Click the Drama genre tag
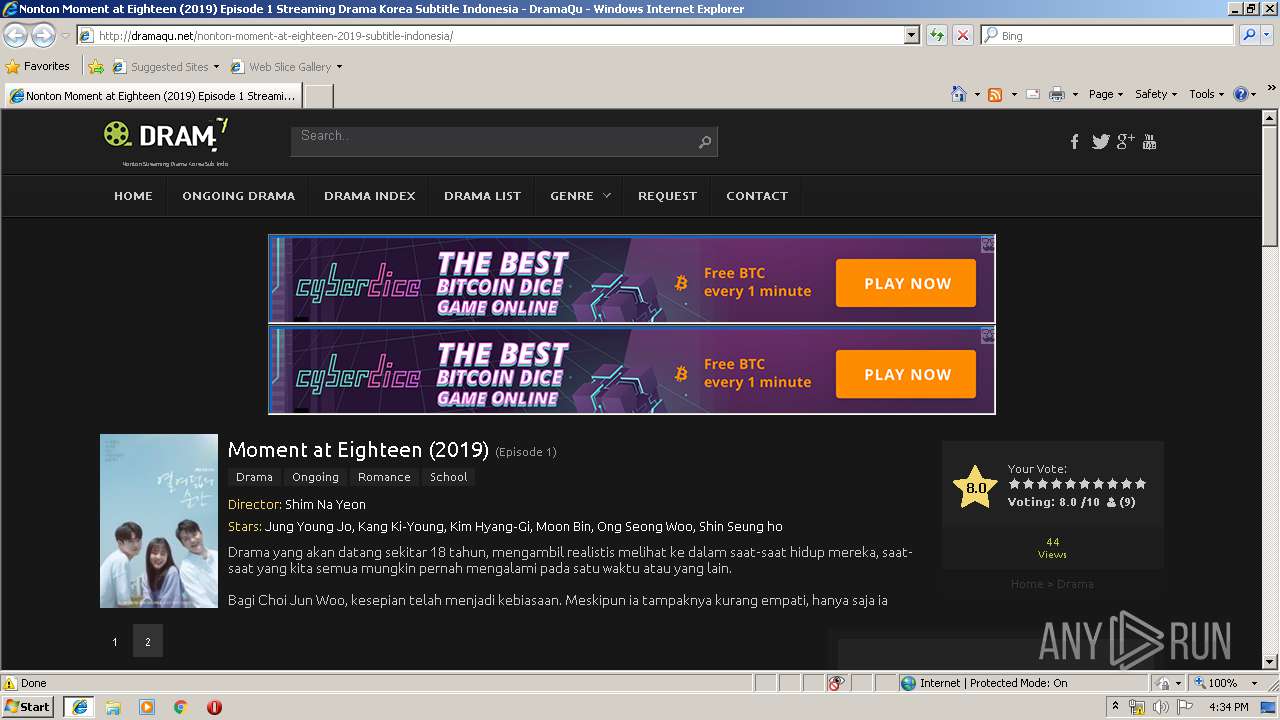 tap(254, 477)
